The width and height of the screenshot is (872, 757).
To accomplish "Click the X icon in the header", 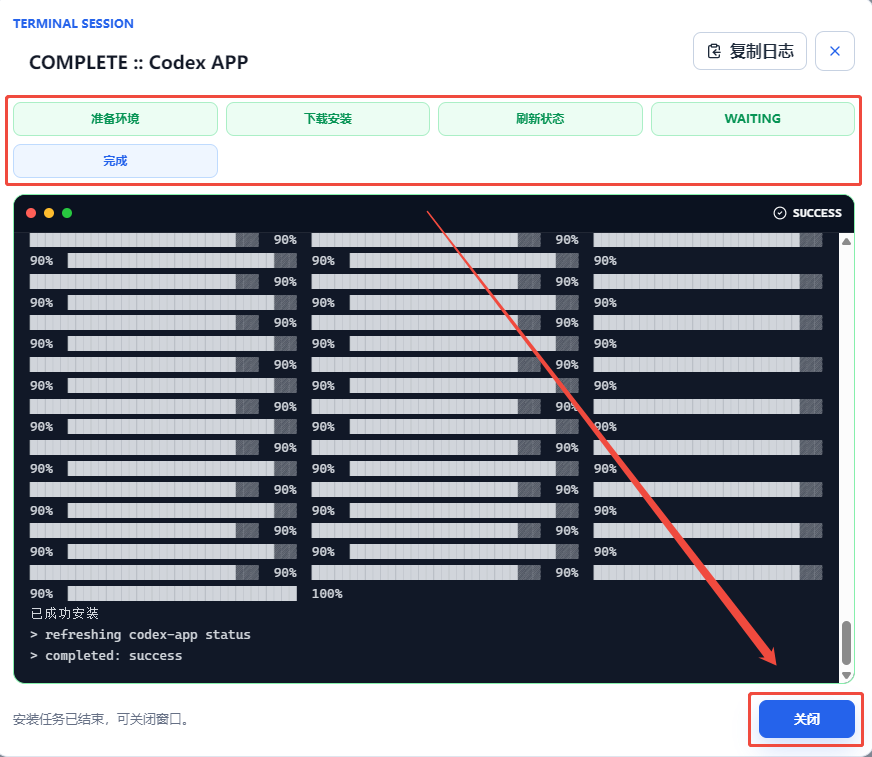I will click(x=835, y=51).
